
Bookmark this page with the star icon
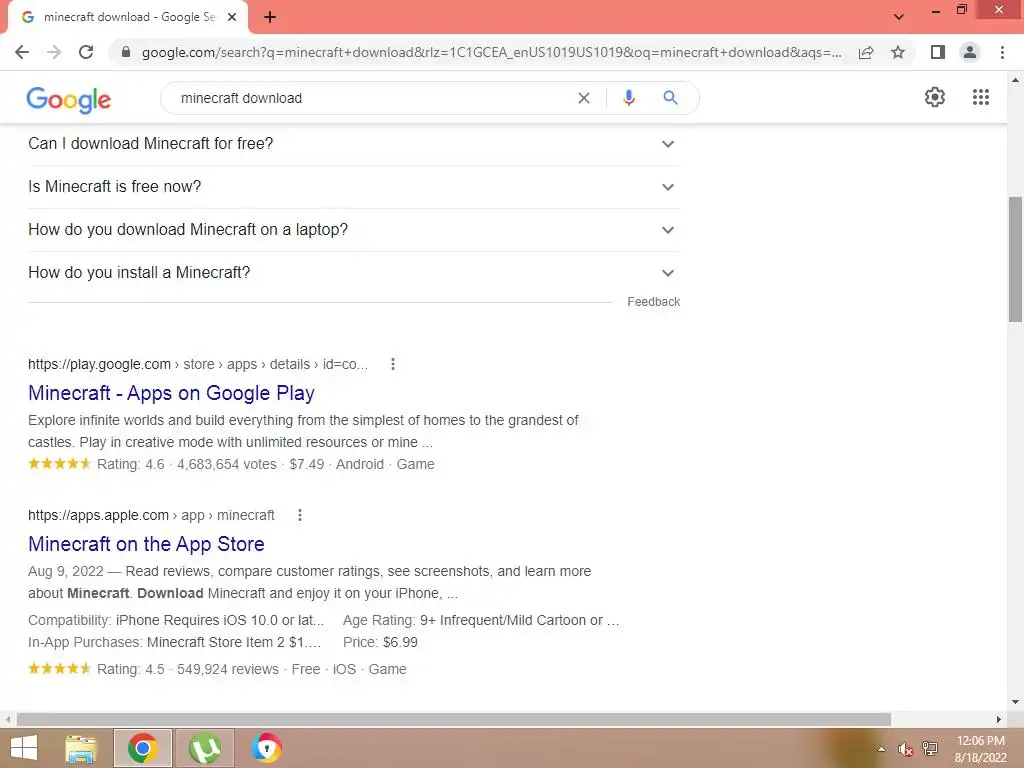tap(898, 52)
